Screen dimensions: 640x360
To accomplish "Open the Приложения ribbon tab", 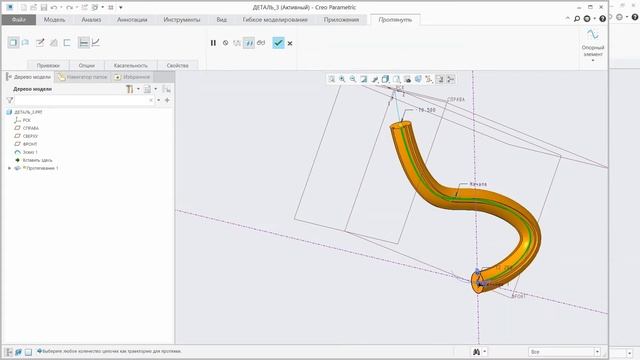I will (x=341, y=20).
